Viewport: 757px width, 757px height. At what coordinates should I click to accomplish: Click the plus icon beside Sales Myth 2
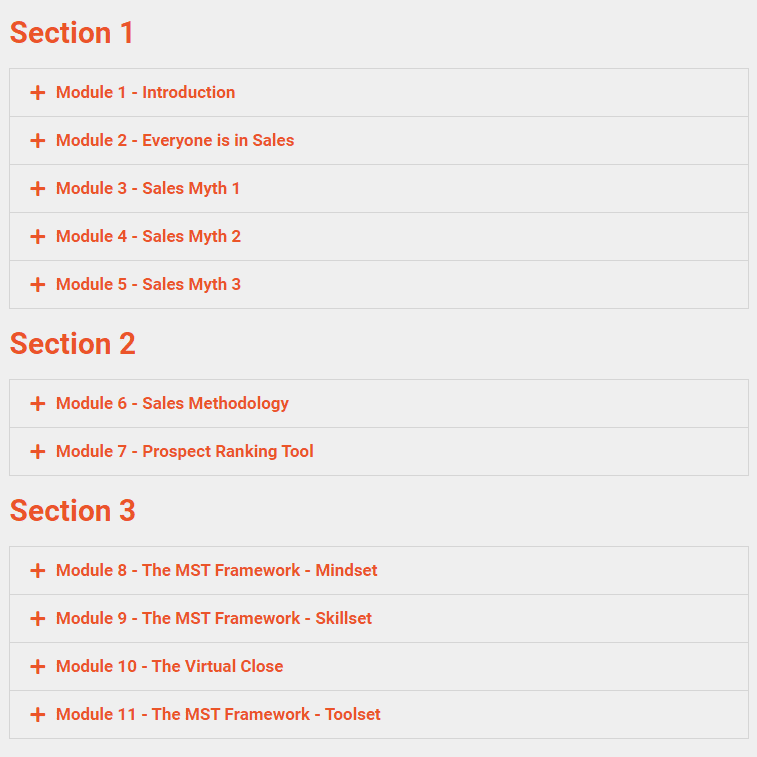[38, 237]
